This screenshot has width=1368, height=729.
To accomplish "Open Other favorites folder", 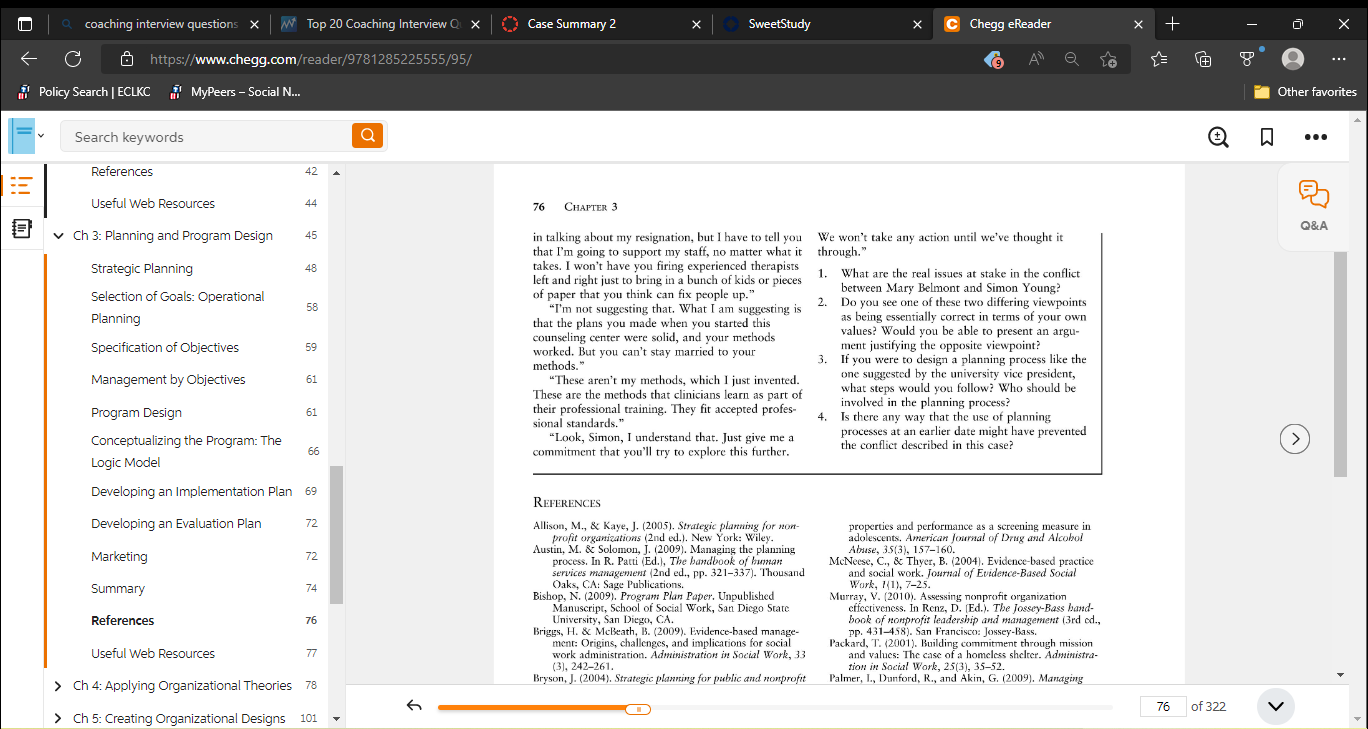I will point(1306,92).
